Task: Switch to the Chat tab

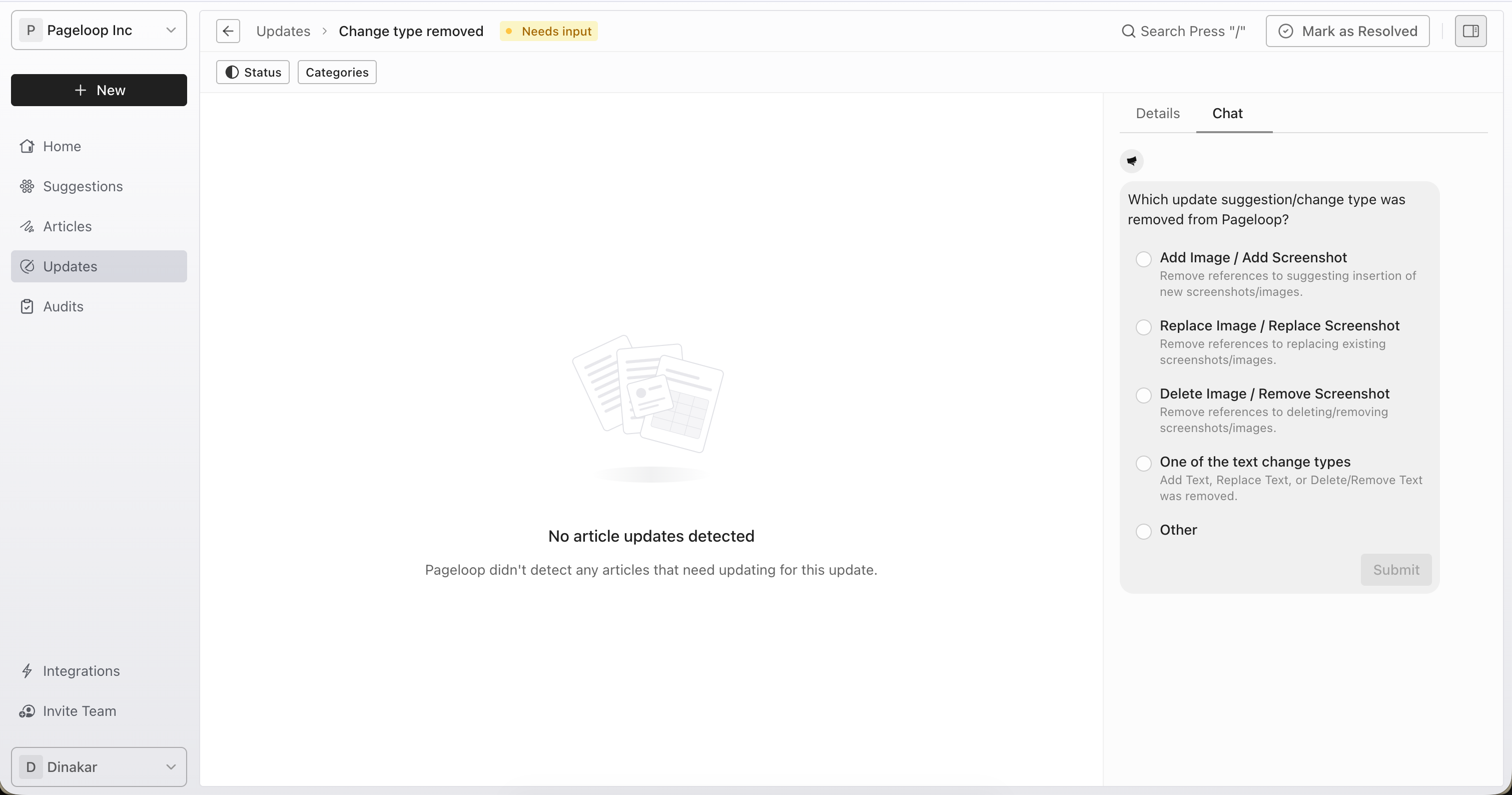Action: [1227, 113]
